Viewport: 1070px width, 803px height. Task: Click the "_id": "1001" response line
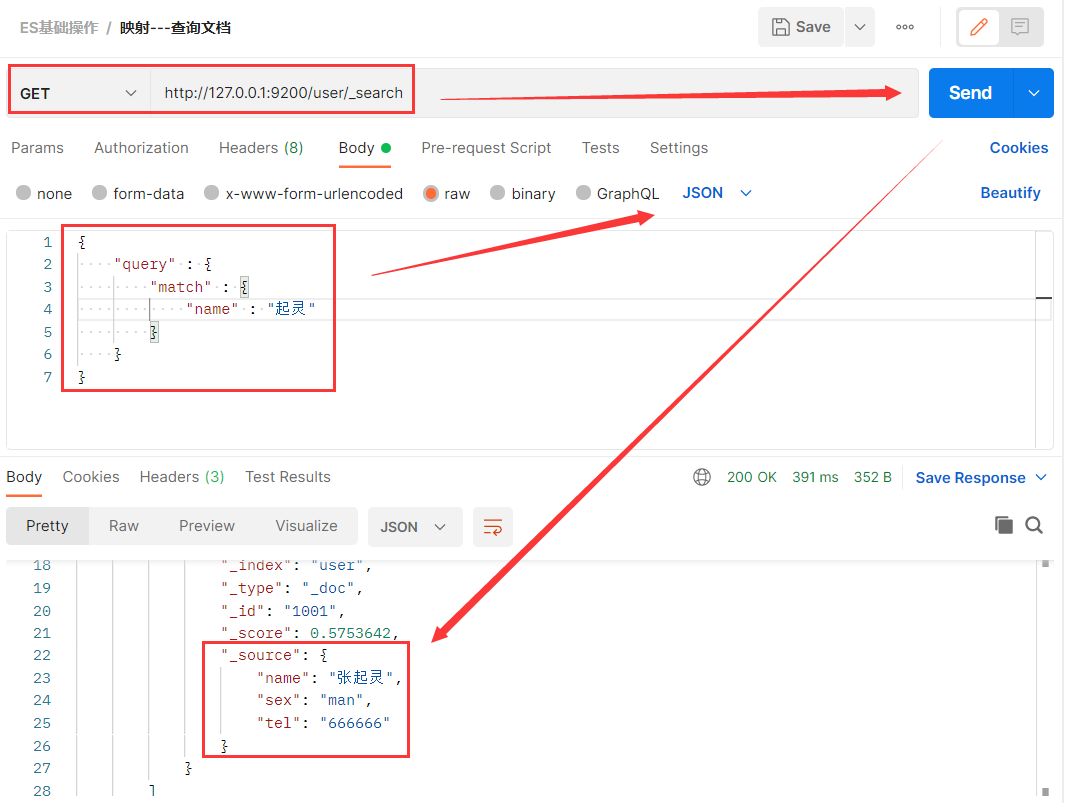coord(283,611)
